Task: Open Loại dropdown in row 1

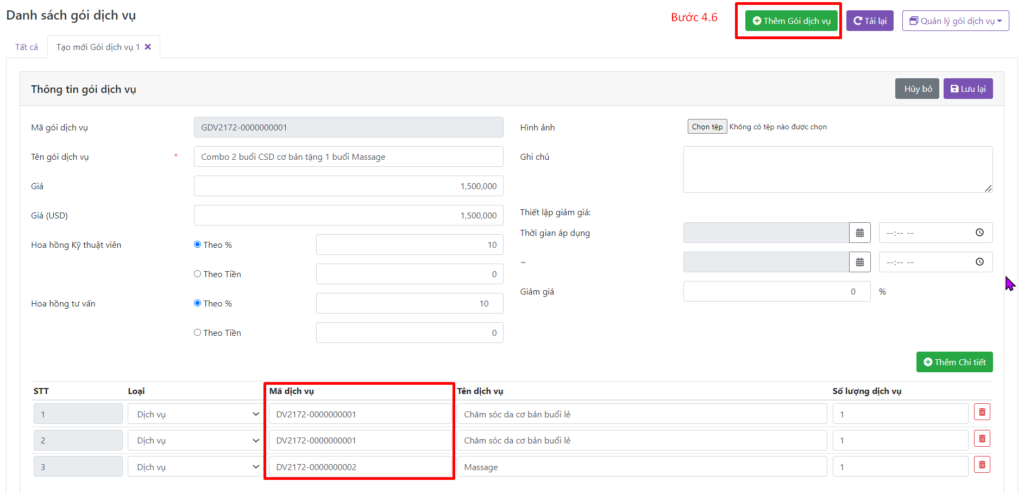Action: [x=194, y=413]
